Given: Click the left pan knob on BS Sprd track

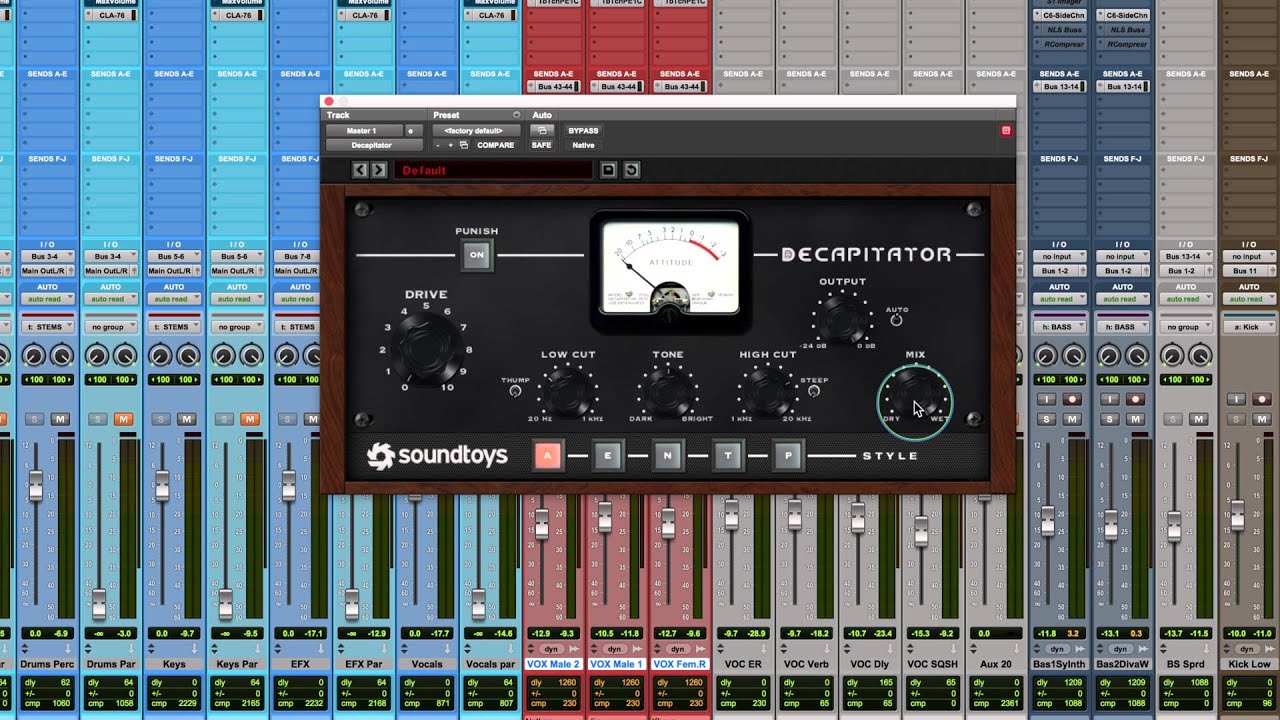Looking at the screenshot, I should pos(1172,355).
